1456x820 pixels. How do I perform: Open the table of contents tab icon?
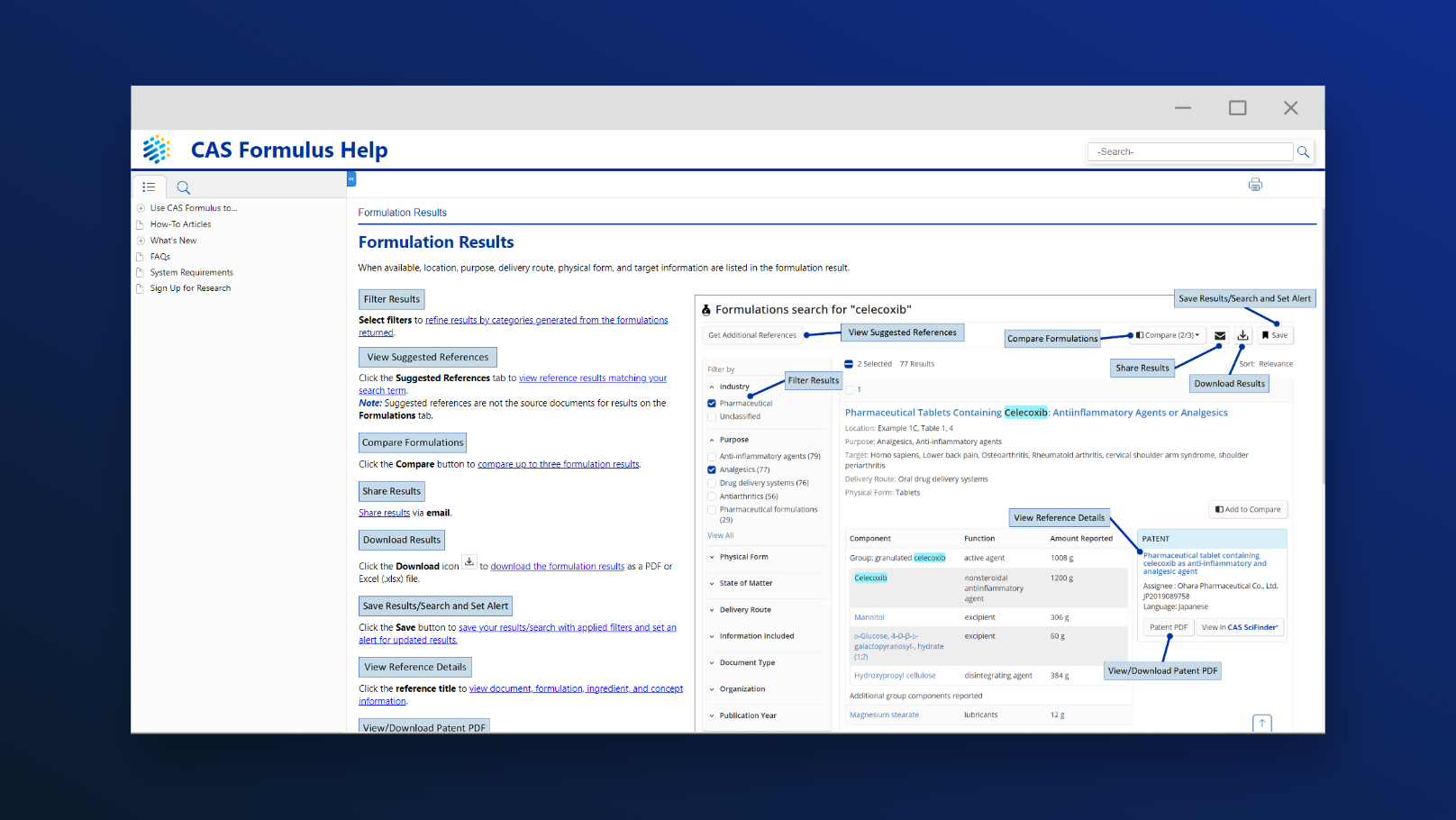[149, 187]
